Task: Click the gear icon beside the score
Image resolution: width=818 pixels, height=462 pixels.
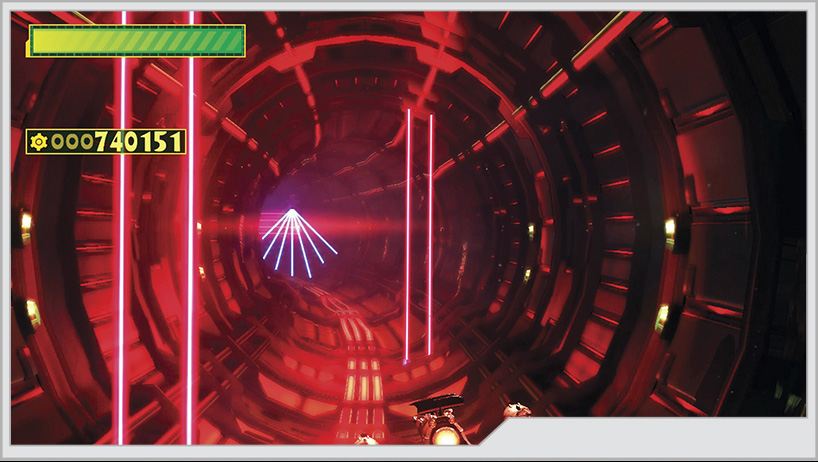Action: click(x=39, y=142)
